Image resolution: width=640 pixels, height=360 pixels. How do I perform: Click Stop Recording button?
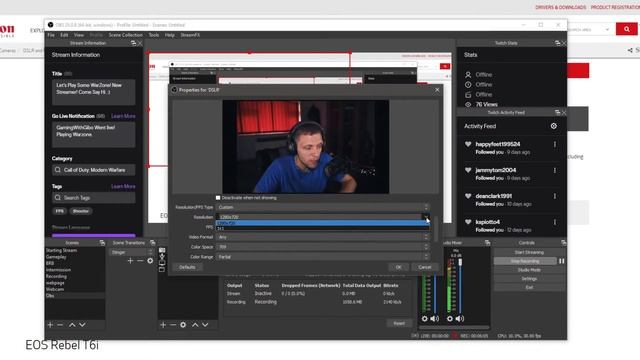click(x=525, y=261)
